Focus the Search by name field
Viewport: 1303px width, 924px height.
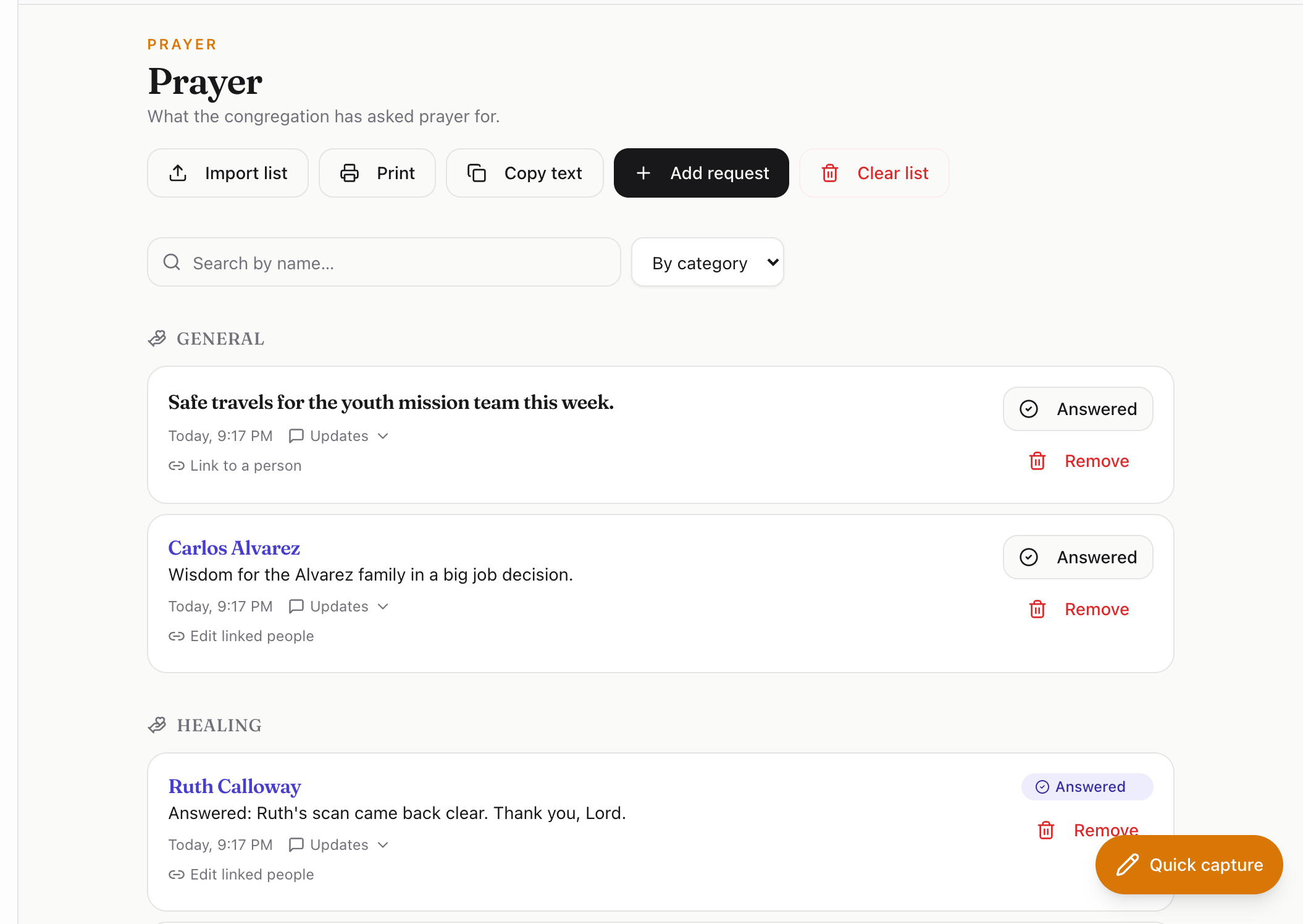click(x=384, y=262)
